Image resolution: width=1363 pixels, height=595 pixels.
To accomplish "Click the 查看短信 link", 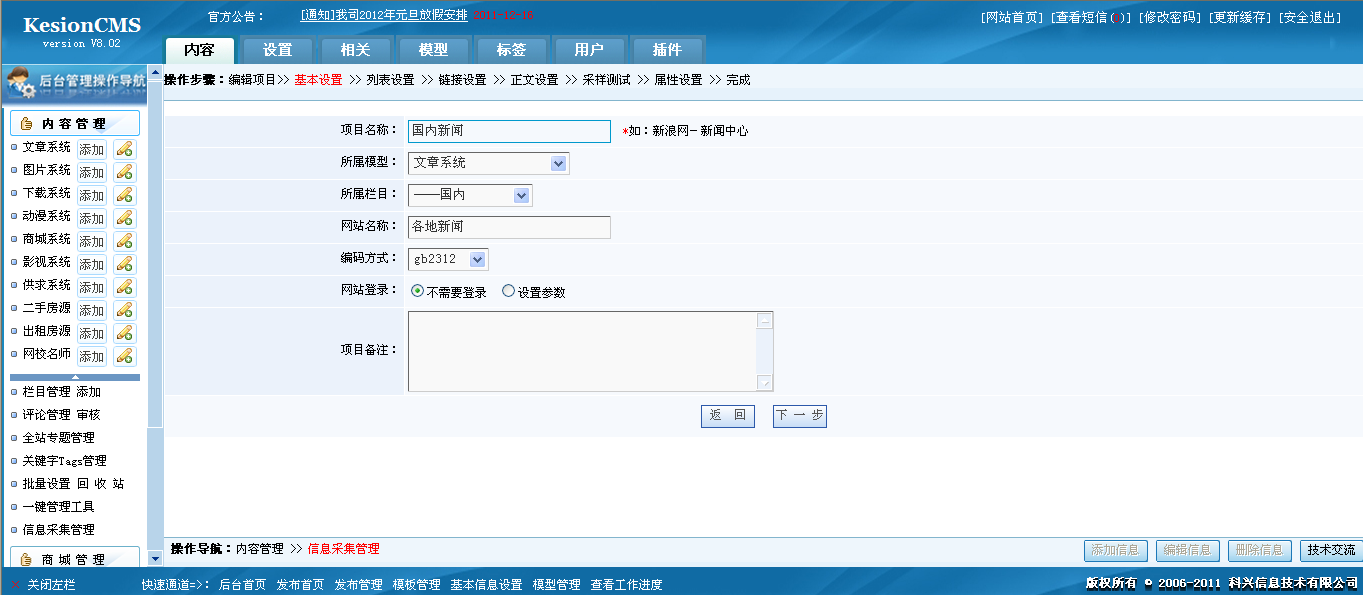I will tap(1090, 18).
